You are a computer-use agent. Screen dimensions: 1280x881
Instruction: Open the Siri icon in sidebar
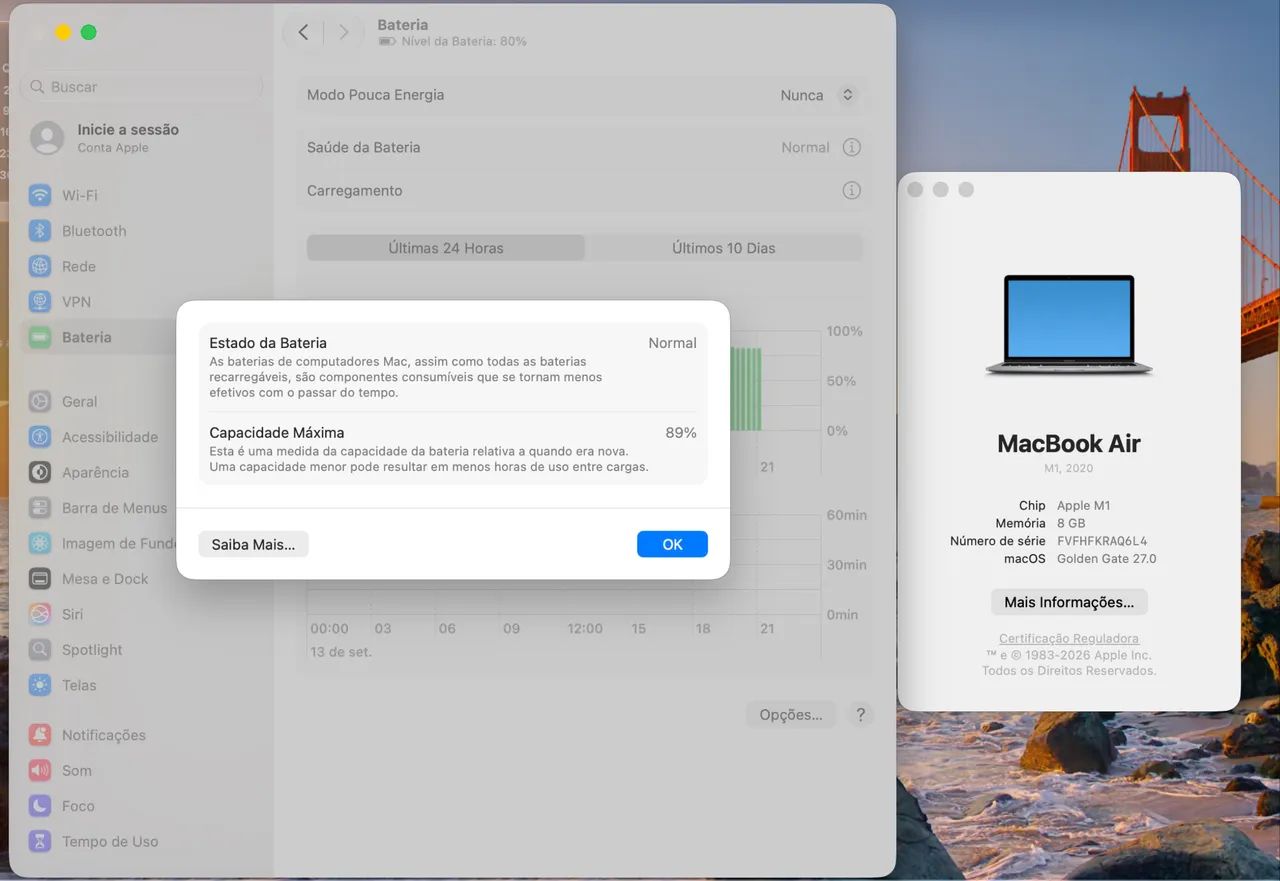click(40, 614)
